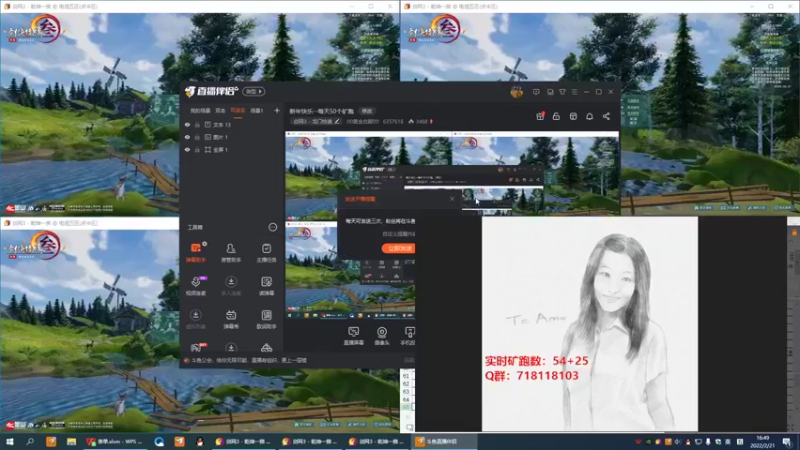Open the store icon in stream header

pos(573,116)
